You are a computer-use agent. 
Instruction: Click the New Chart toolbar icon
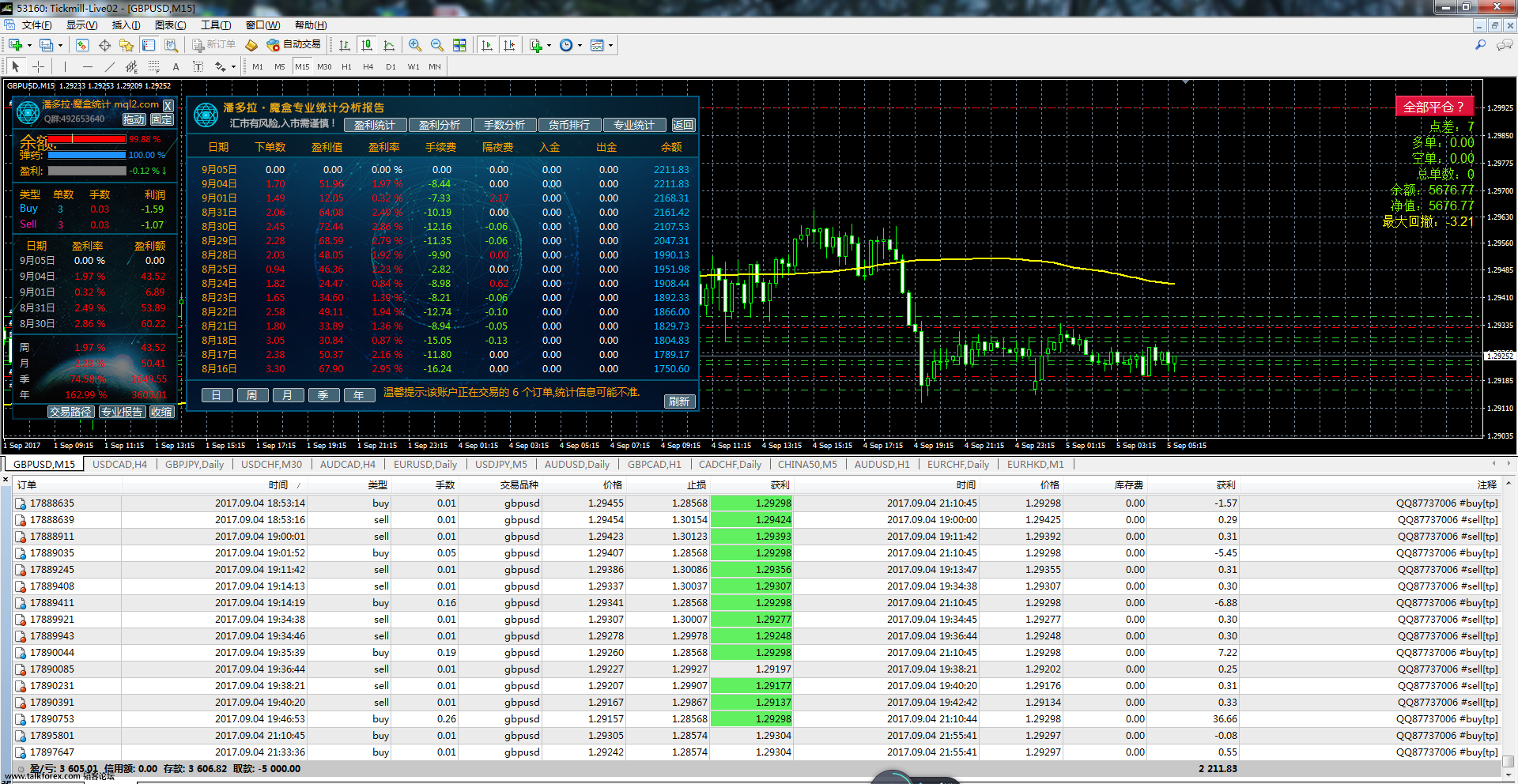(15, 45)
